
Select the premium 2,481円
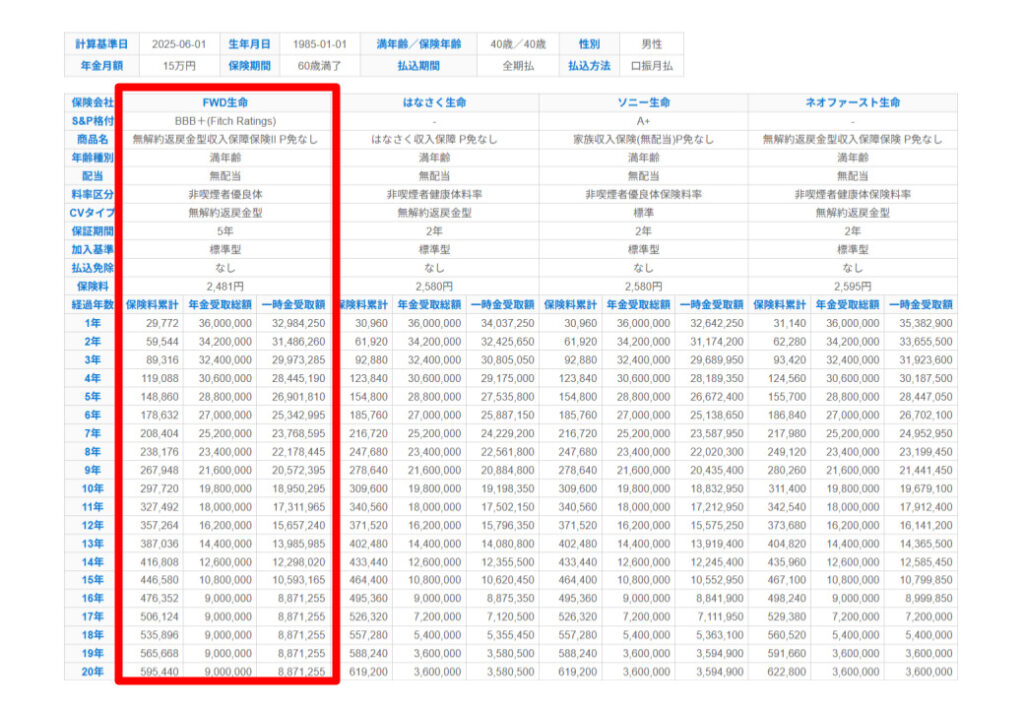click(x=225, y=287)
